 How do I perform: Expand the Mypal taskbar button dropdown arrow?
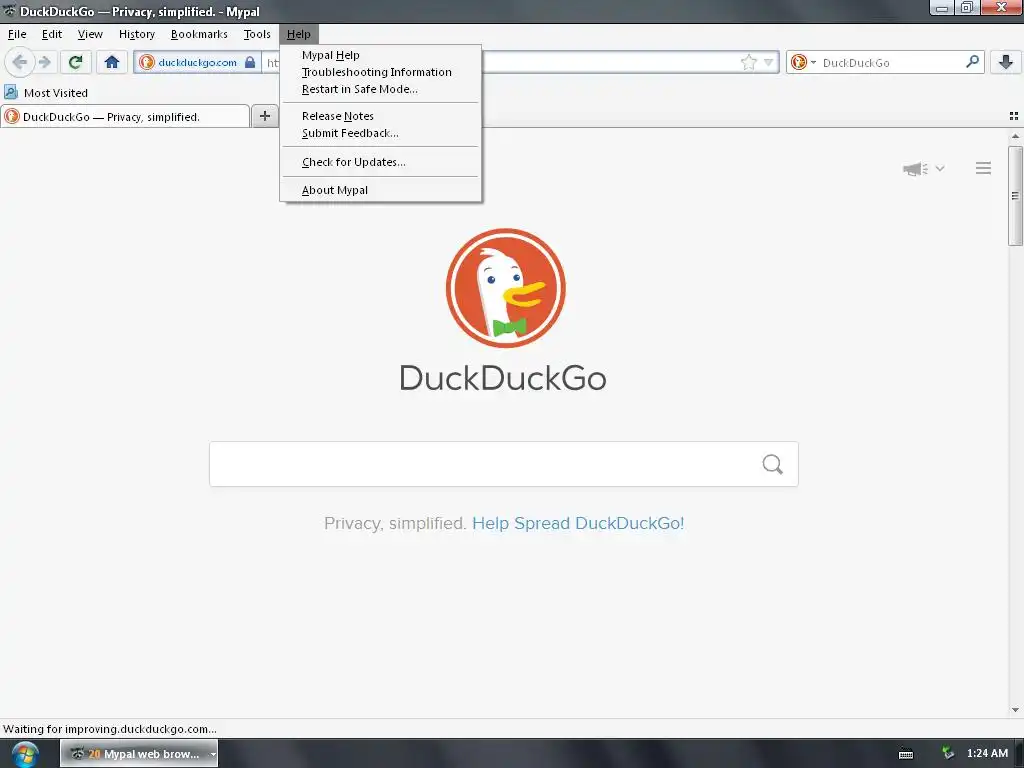(x=213, y=754)
